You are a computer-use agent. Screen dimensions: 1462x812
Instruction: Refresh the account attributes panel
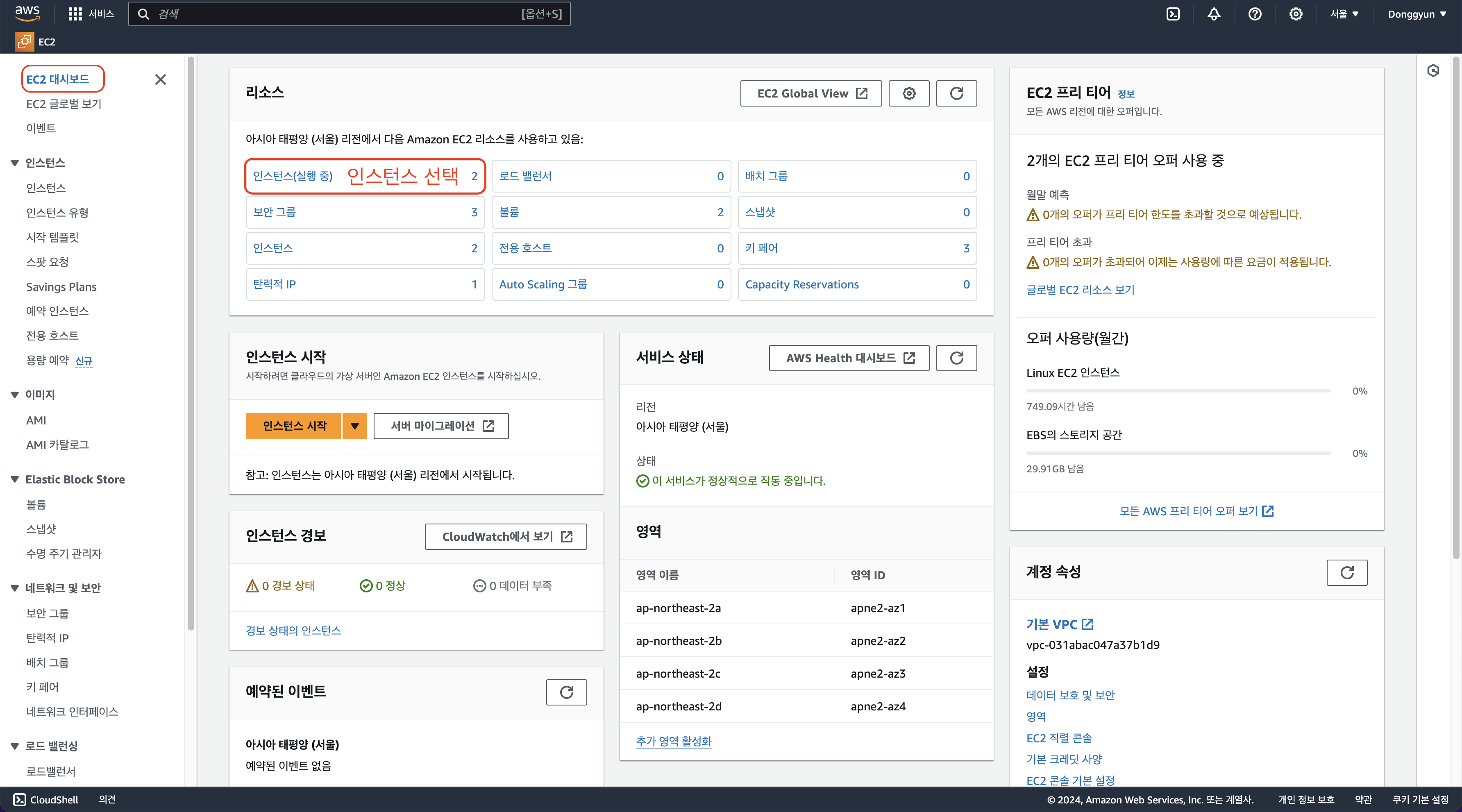point(1347,573)
